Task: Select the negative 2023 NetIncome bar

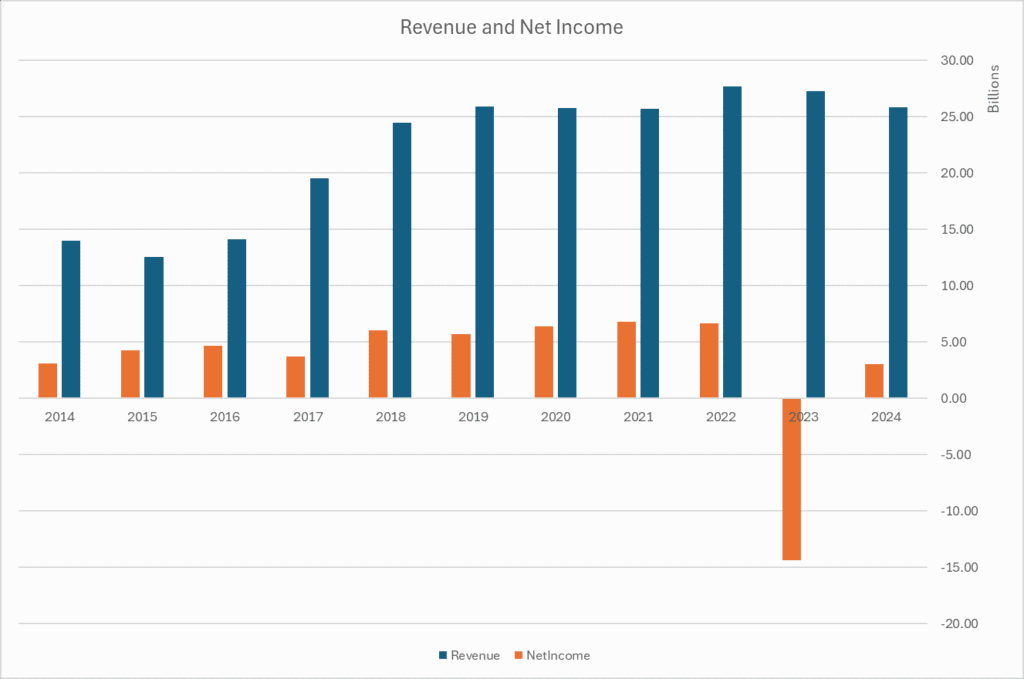Action: pos(791,479)
